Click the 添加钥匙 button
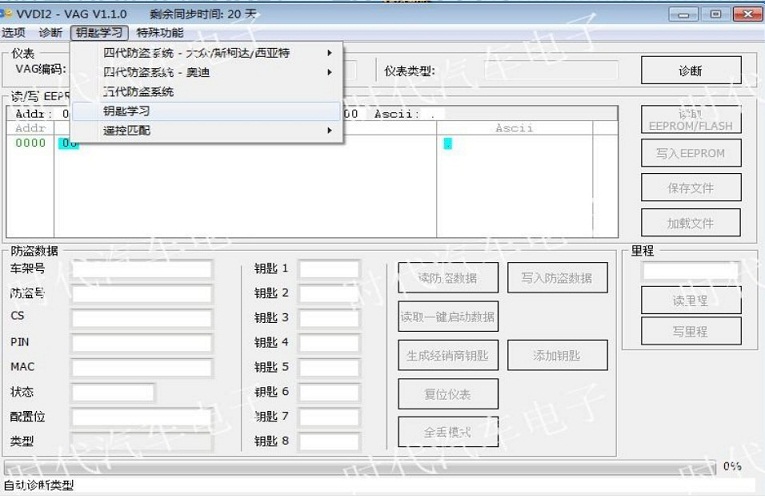 tap(557, 355)
